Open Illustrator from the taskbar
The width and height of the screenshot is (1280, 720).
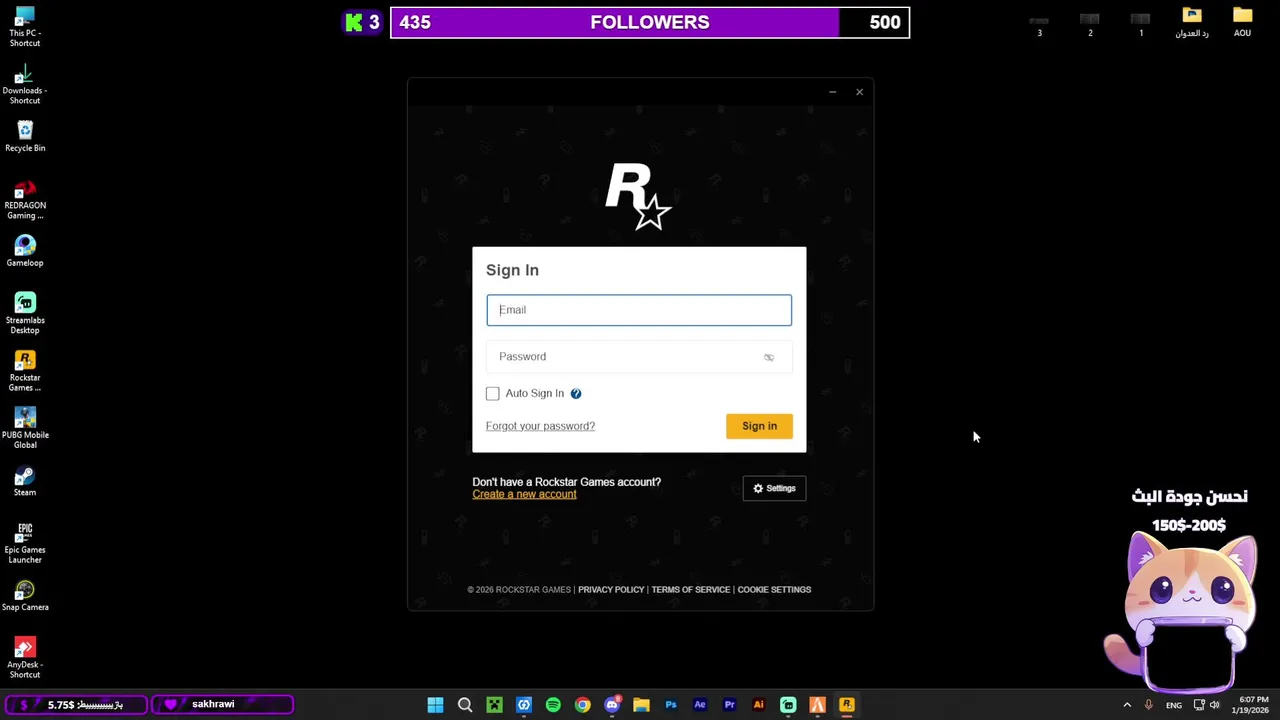pyautogui.click(x=758, y=705)
